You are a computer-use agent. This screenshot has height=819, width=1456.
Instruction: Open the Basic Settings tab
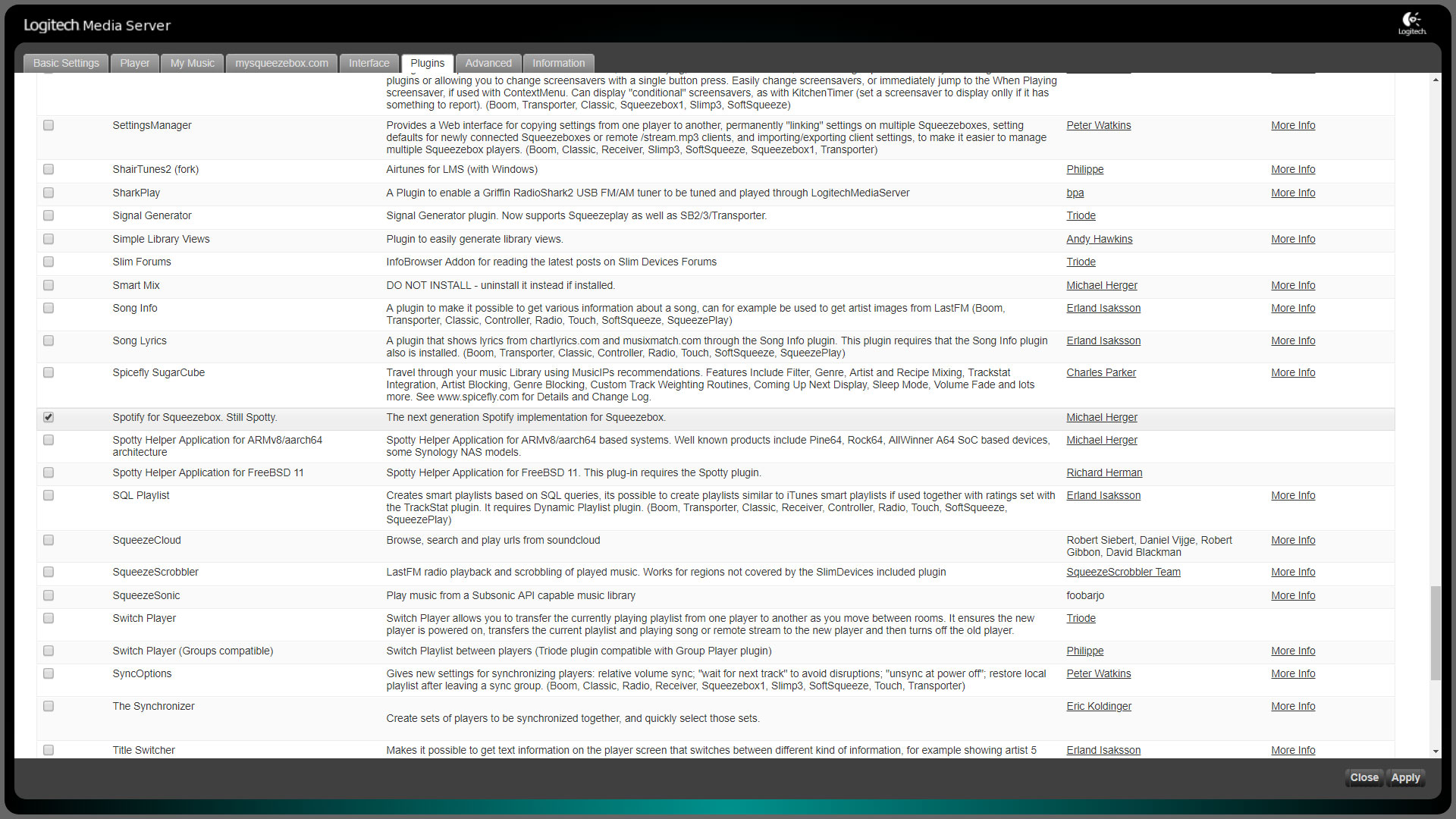point(66,63)
